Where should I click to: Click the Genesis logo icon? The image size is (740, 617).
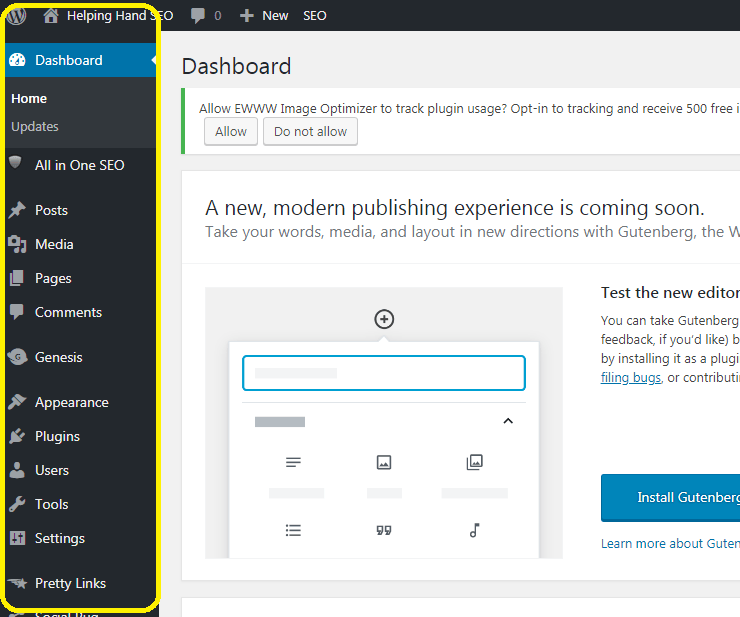pyautogui.click(x=17, y=357)
